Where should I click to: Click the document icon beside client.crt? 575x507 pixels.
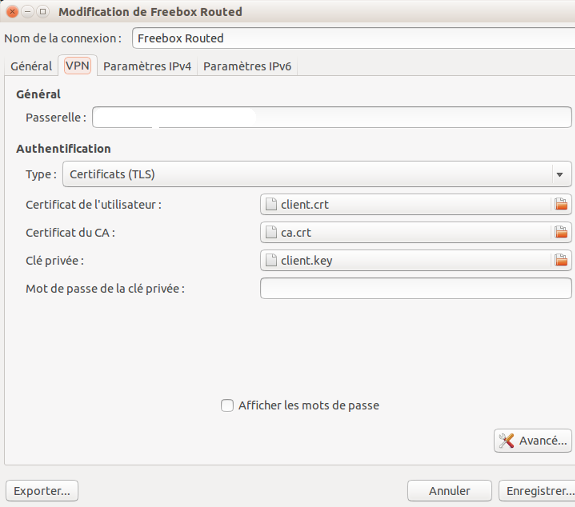[x=271, y=204]
